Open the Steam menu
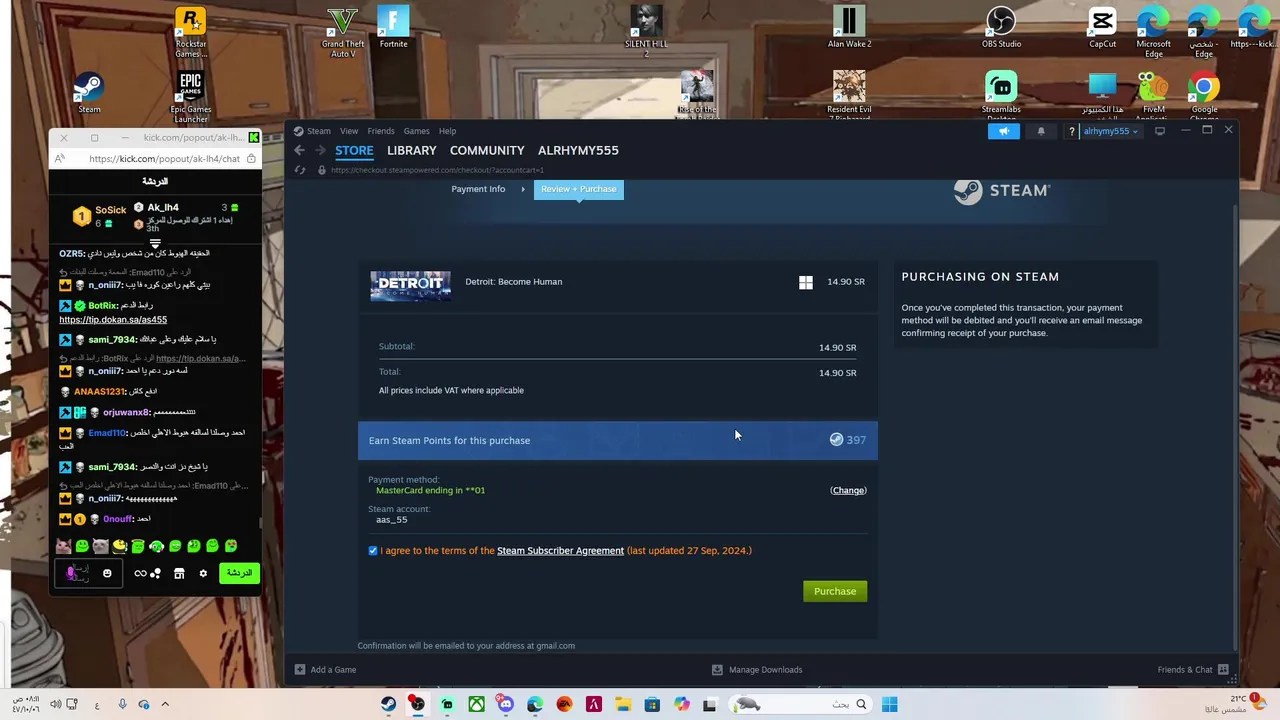Viewport: 1280px width, 720px height. click(318, 131)
